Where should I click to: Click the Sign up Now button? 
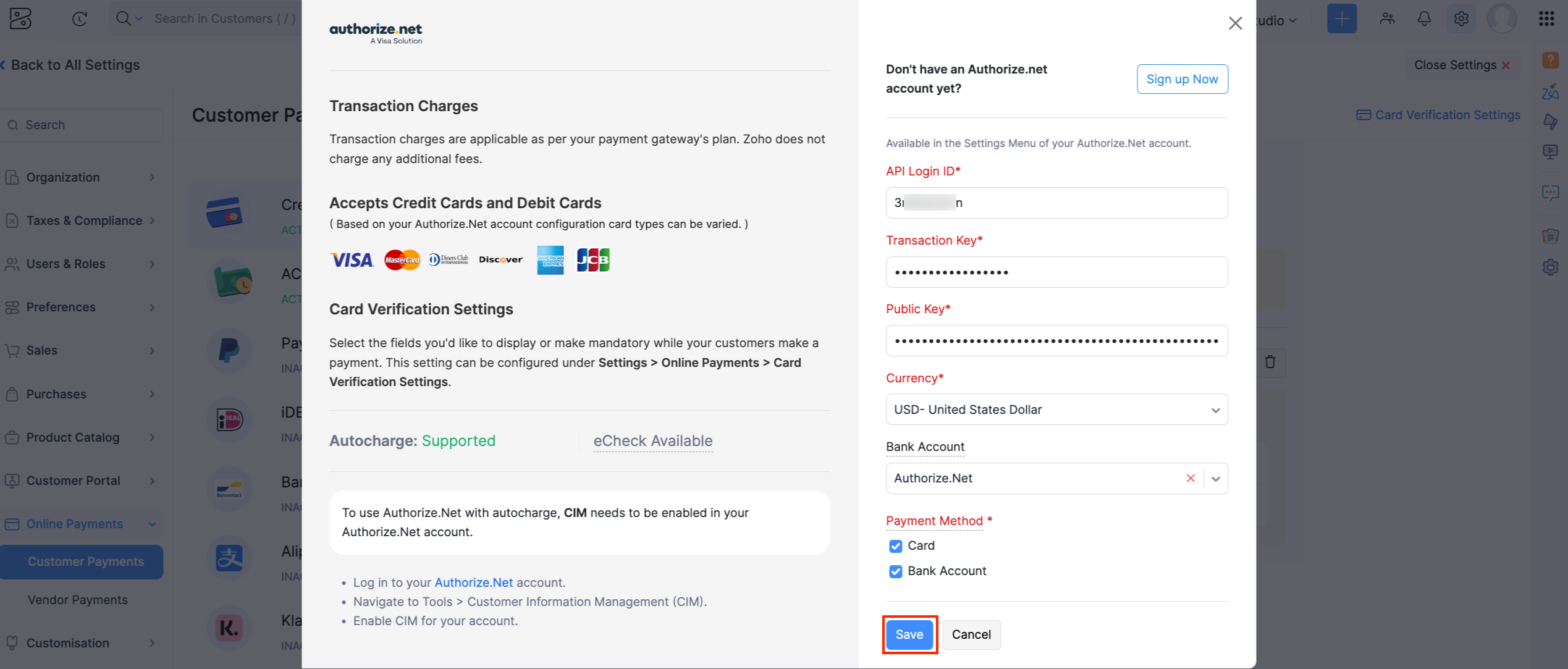point(1182,79)
